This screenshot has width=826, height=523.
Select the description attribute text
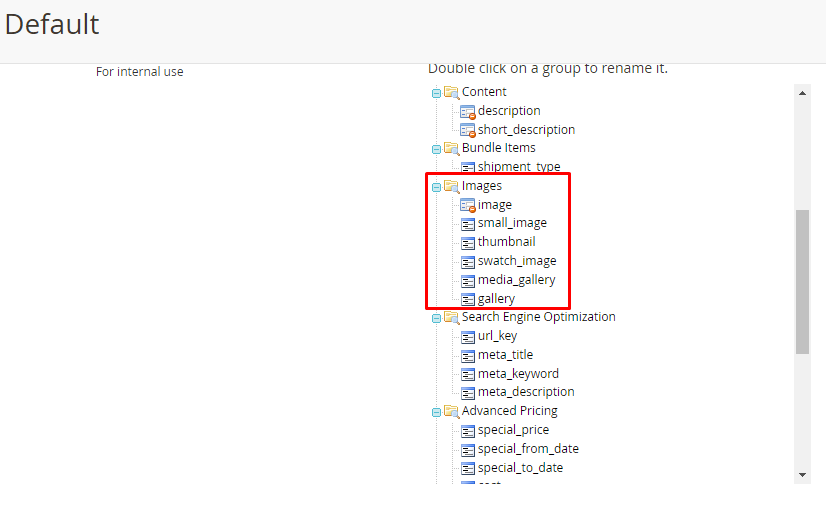coord(509,111)
